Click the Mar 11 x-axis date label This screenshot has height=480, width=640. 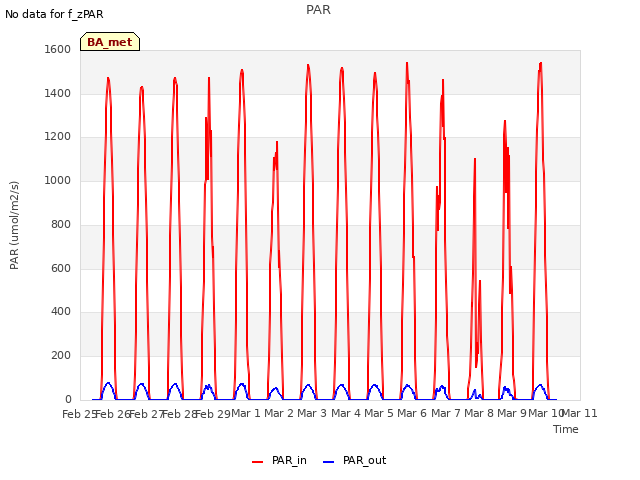580,413
